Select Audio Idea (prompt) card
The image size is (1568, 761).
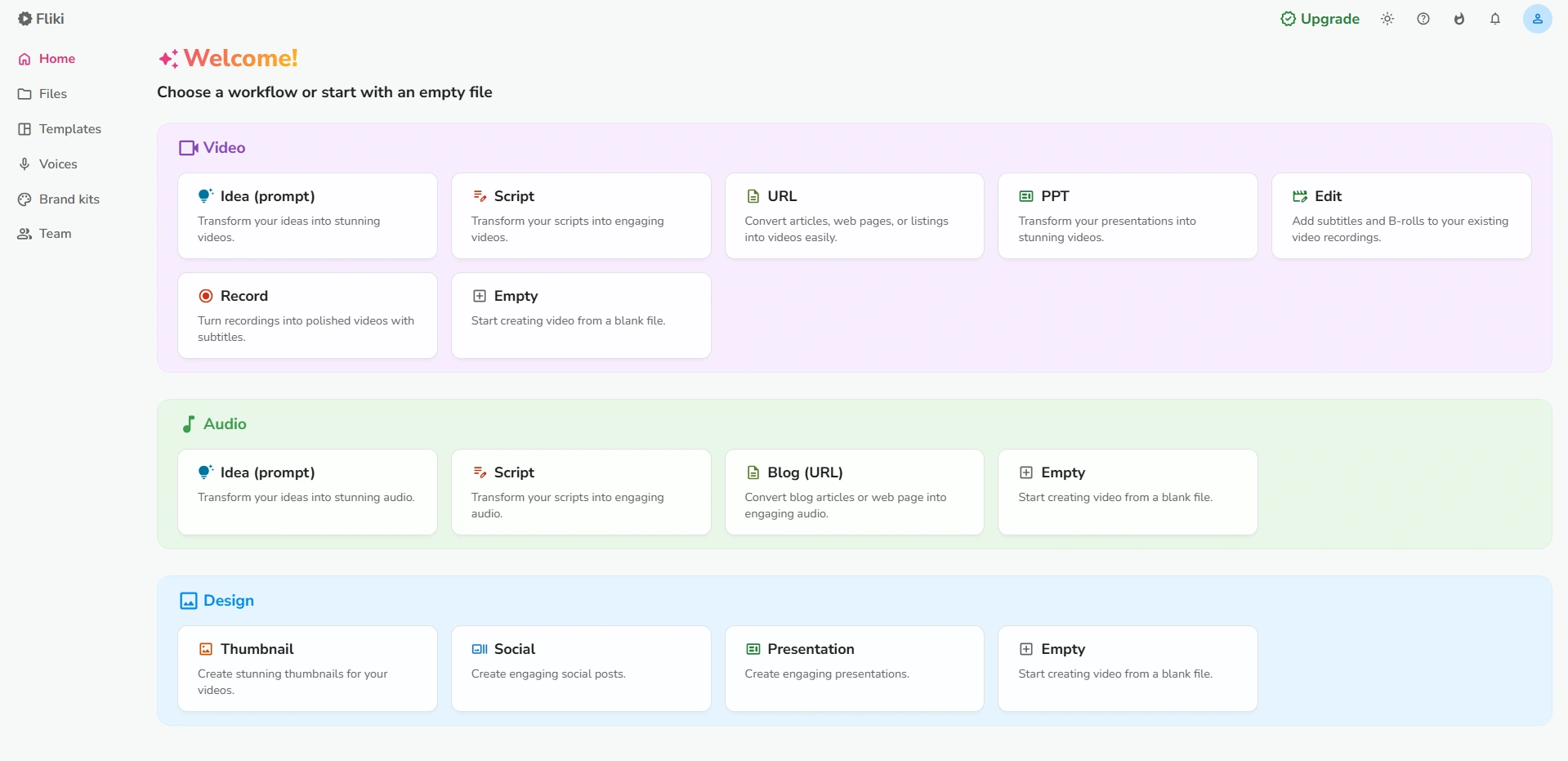pos(307,492)
